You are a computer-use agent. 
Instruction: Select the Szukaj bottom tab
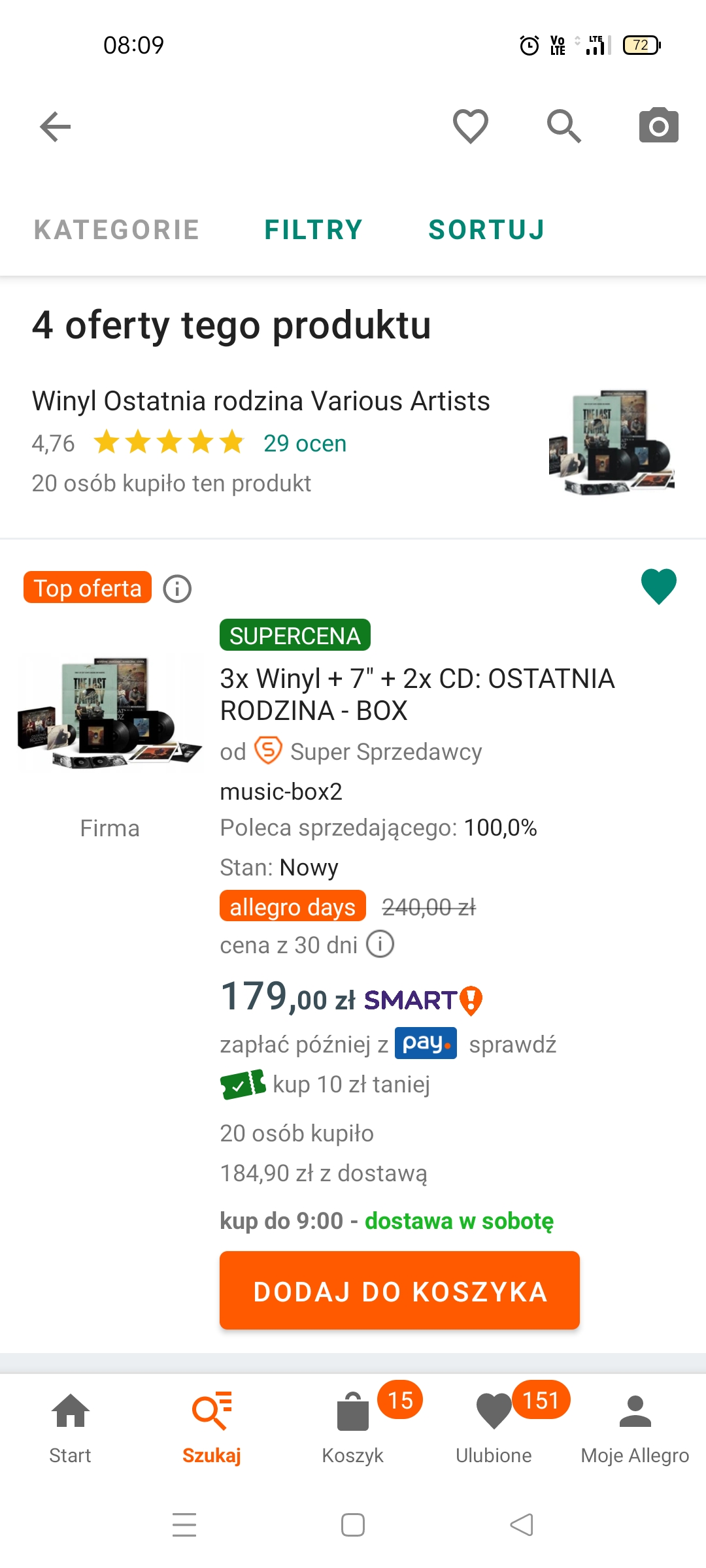pos(212,1427)
